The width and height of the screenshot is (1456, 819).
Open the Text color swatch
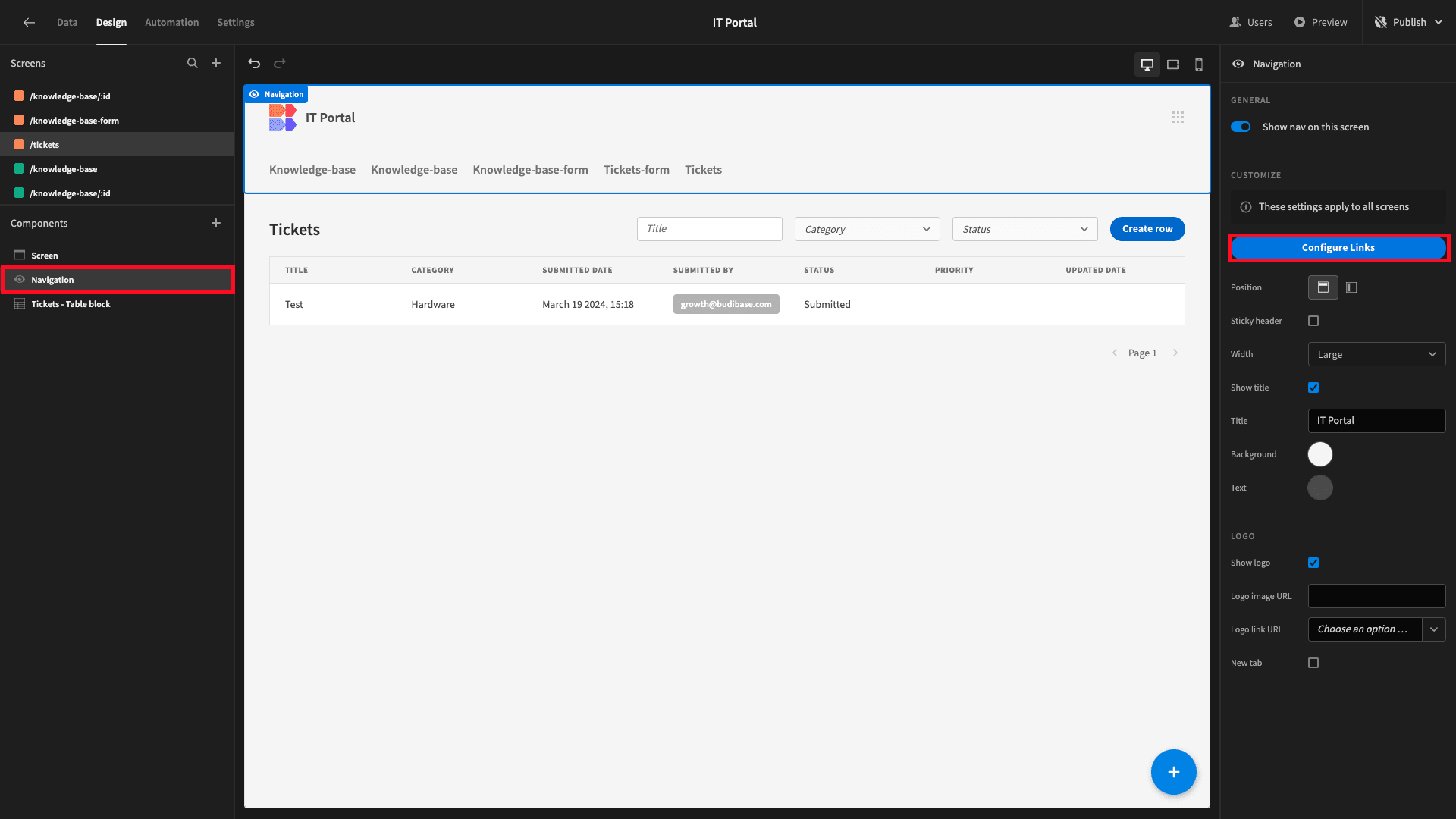(1319, 488)
